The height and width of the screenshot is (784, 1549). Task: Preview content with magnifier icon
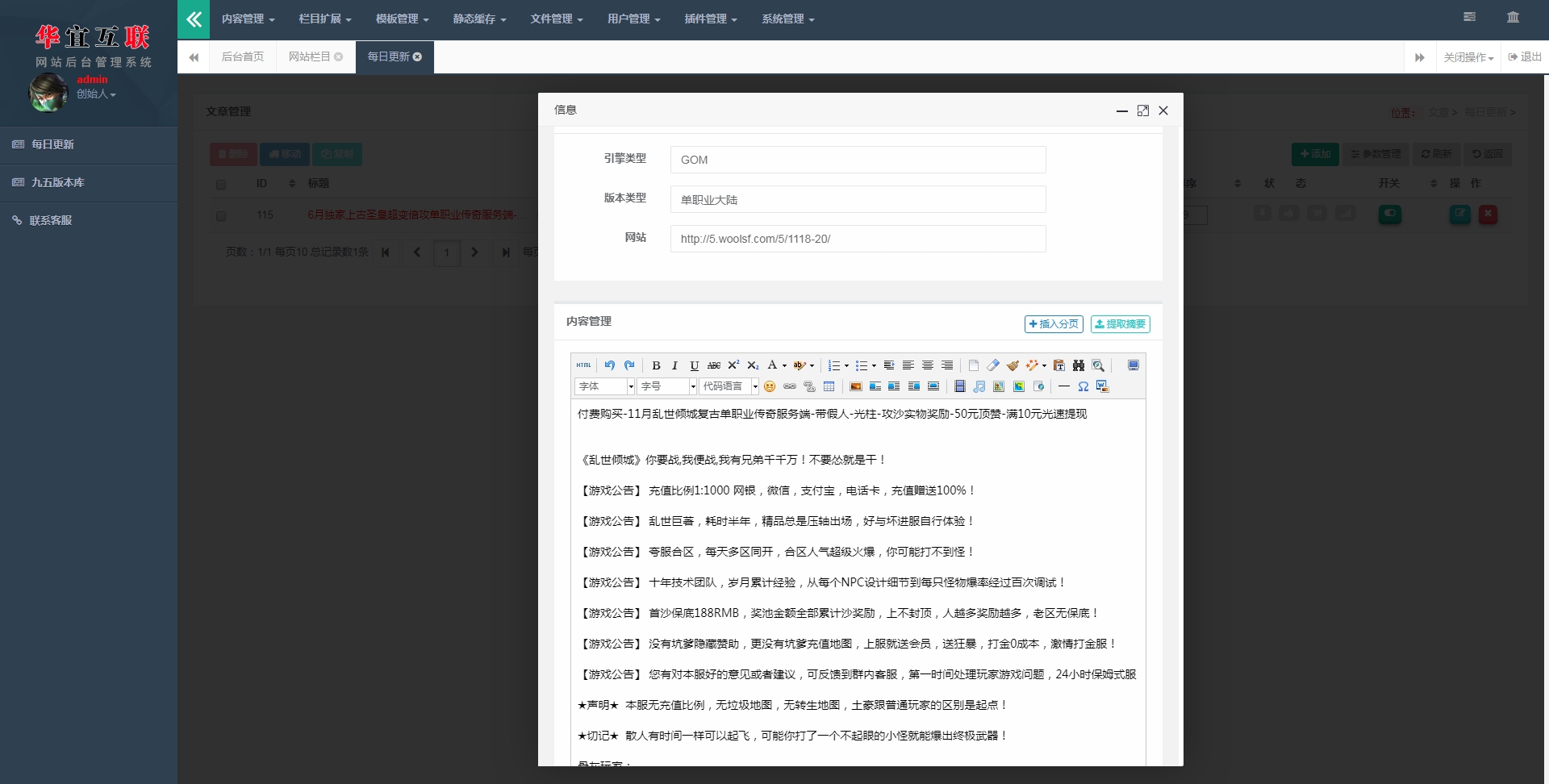[1098, 365]
